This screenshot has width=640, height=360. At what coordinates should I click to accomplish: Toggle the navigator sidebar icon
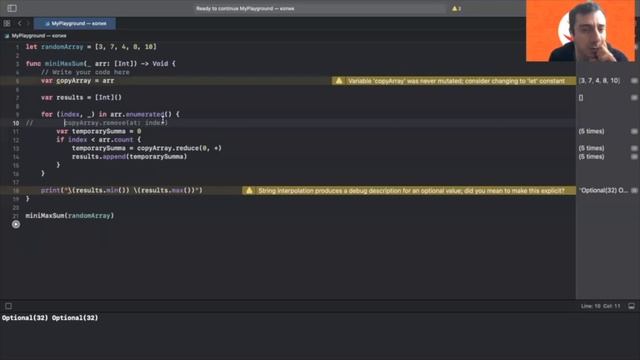(12, 8)
